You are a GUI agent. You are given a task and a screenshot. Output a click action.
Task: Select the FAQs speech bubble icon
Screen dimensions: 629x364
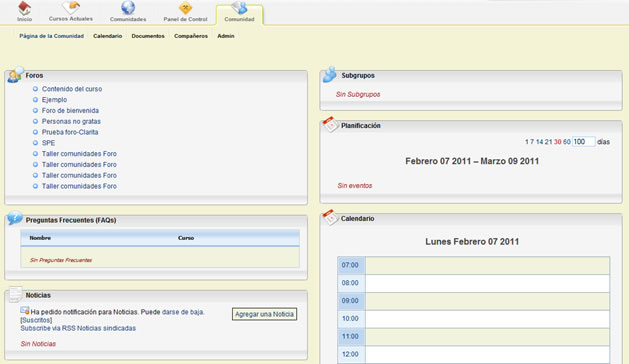15,218
